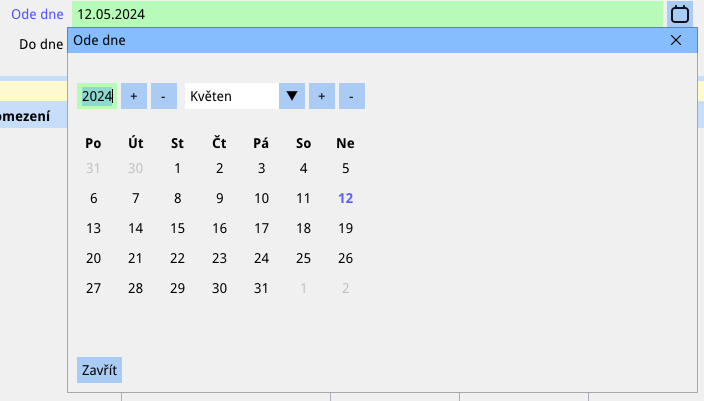
Task: Pick day 20 in the Monday column
Action: coord(94,258)
